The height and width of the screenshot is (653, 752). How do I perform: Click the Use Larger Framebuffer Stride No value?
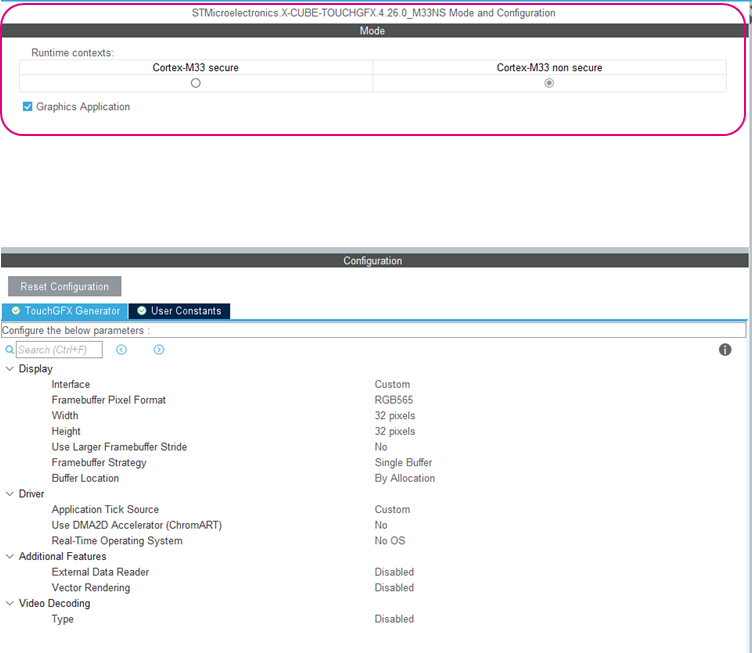coord(381,447)
